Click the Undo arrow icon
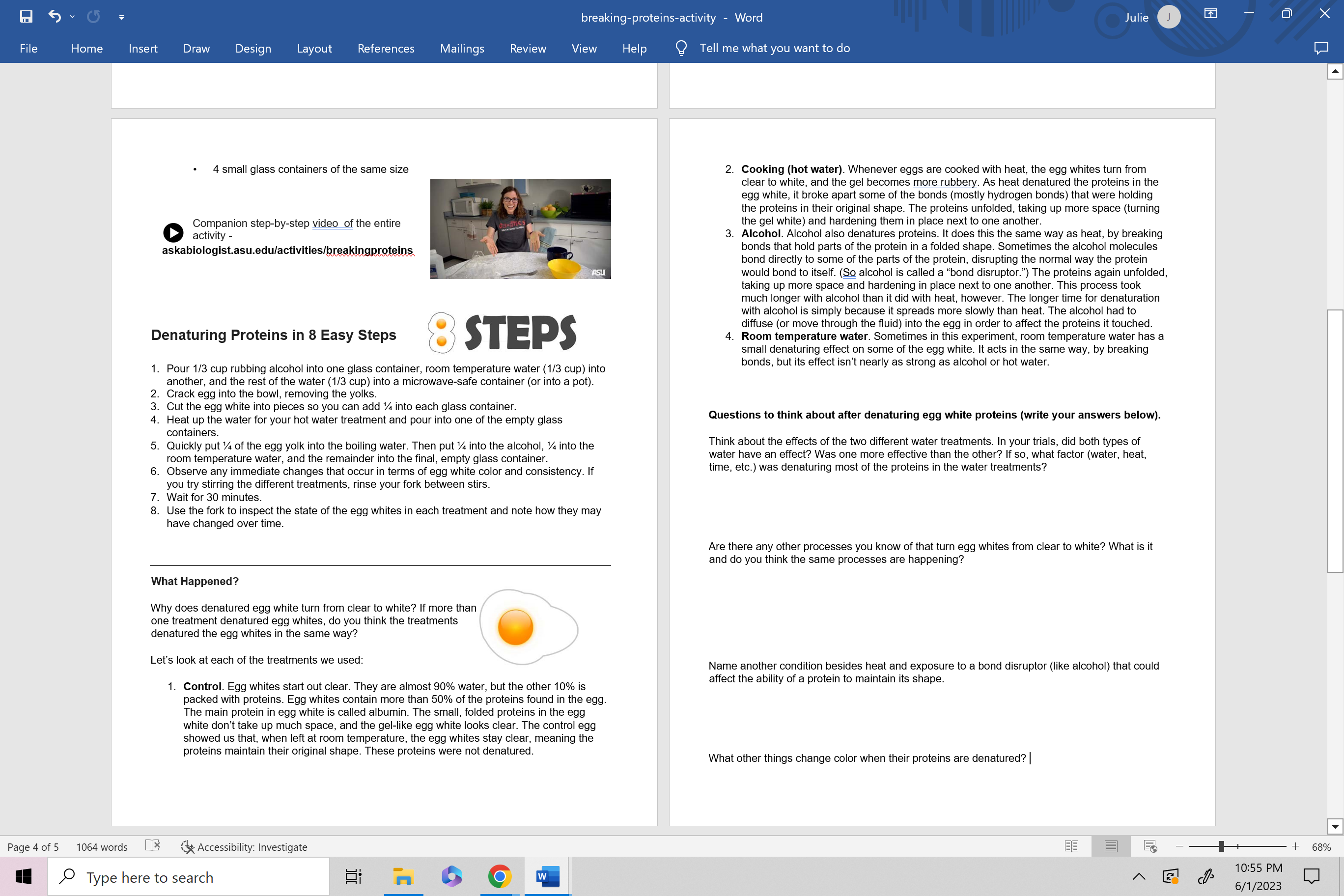The width and height of the screenshot is (1344, 896). coord(55,17)
